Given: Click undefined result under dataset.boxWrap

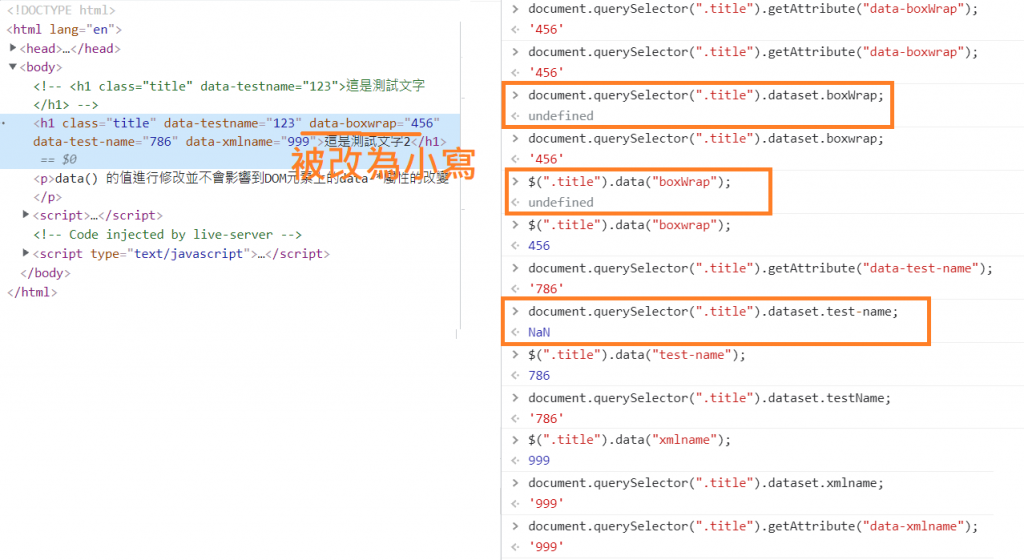Looking at the screenshot, I should click(561, 116).
